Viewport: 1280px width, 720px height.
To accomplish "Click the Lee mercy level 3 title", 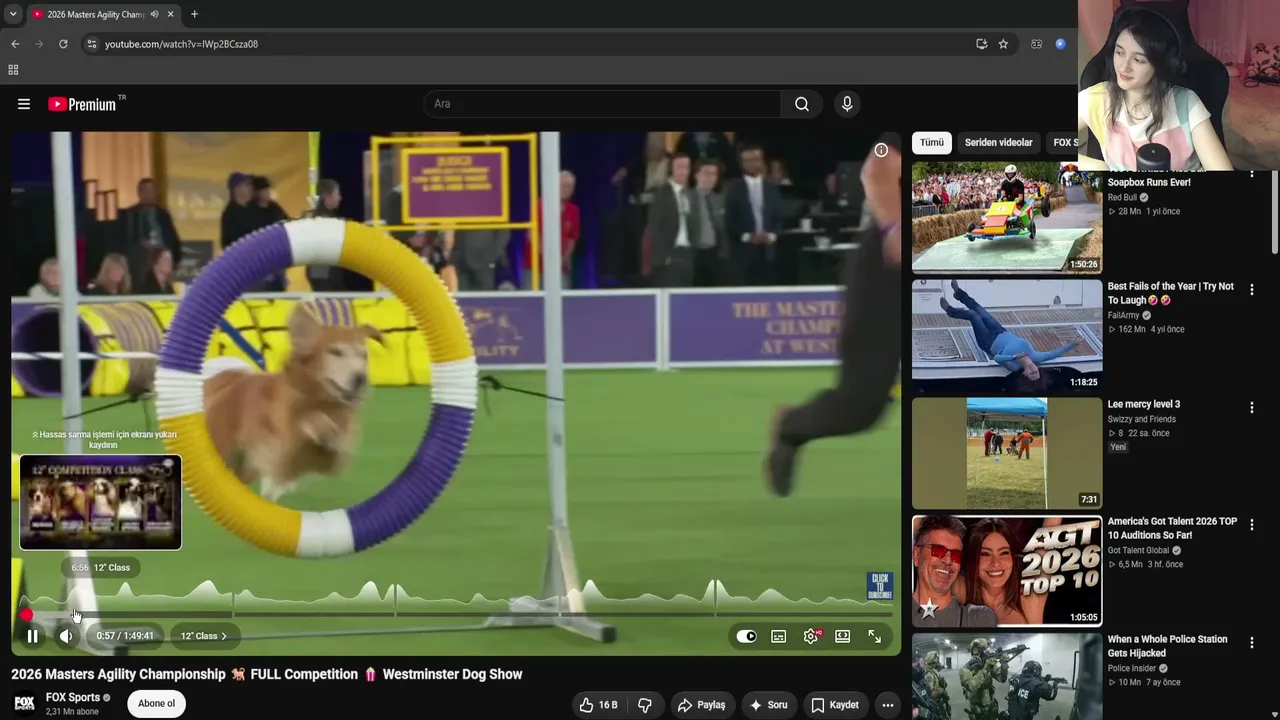I will (x=1144, y=405).
